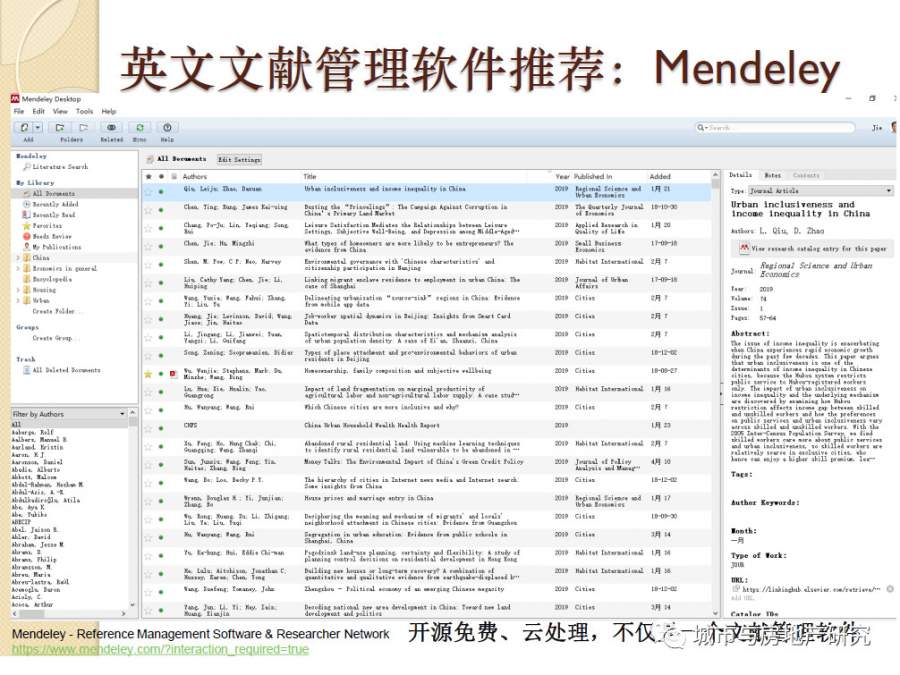Open the Help menu

pos(109,111)
